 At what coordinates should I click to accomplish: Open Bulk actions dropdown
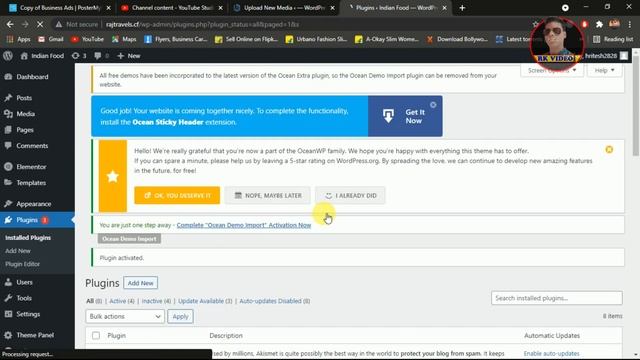point(125,316)
